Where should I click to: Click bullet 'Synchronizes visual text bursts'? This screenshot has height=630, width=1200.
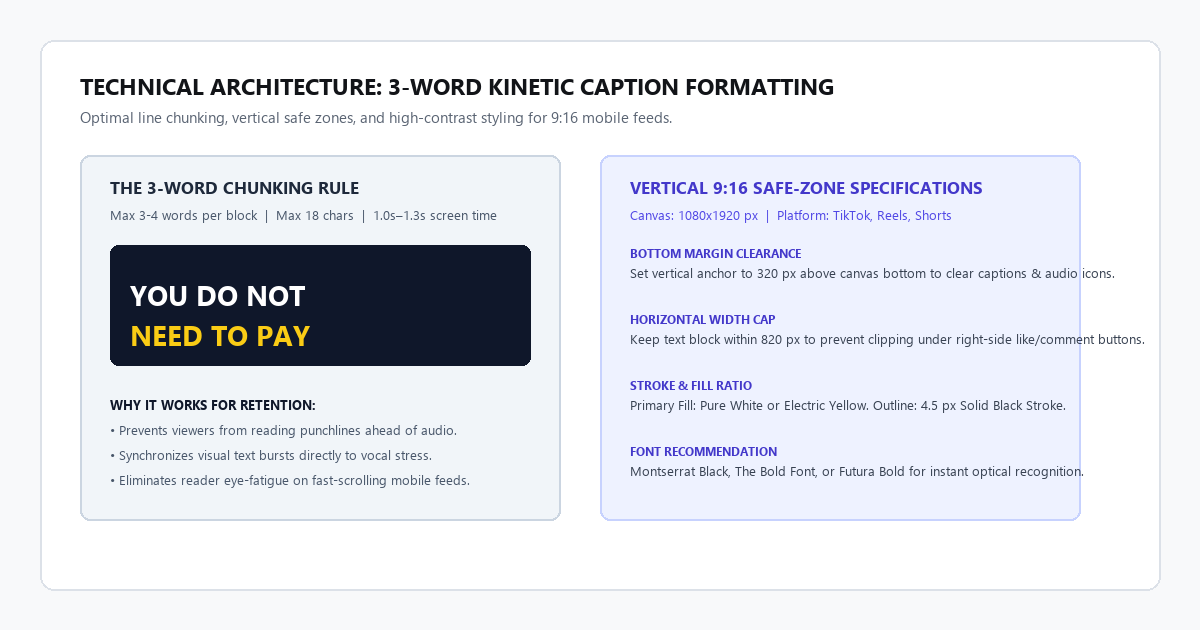(x=271, y=455)
